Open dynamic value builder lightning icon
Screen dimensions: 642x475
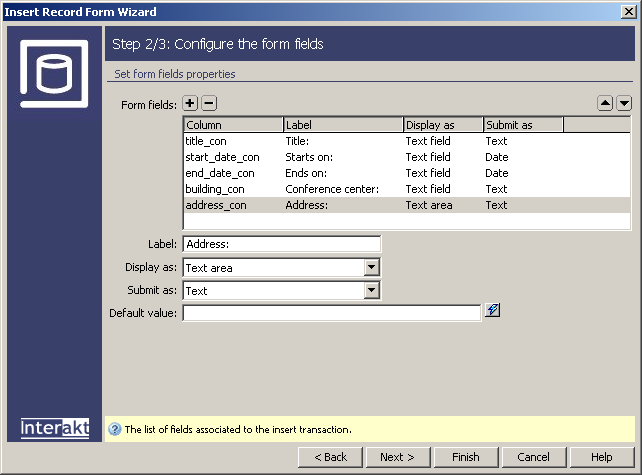click(x=492, y=311)
